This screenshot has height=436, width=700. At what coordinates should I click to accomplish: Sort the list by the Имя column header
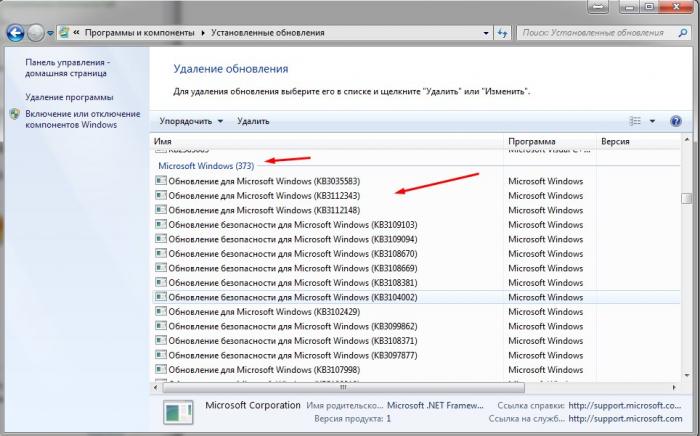(x=326, y=142)
